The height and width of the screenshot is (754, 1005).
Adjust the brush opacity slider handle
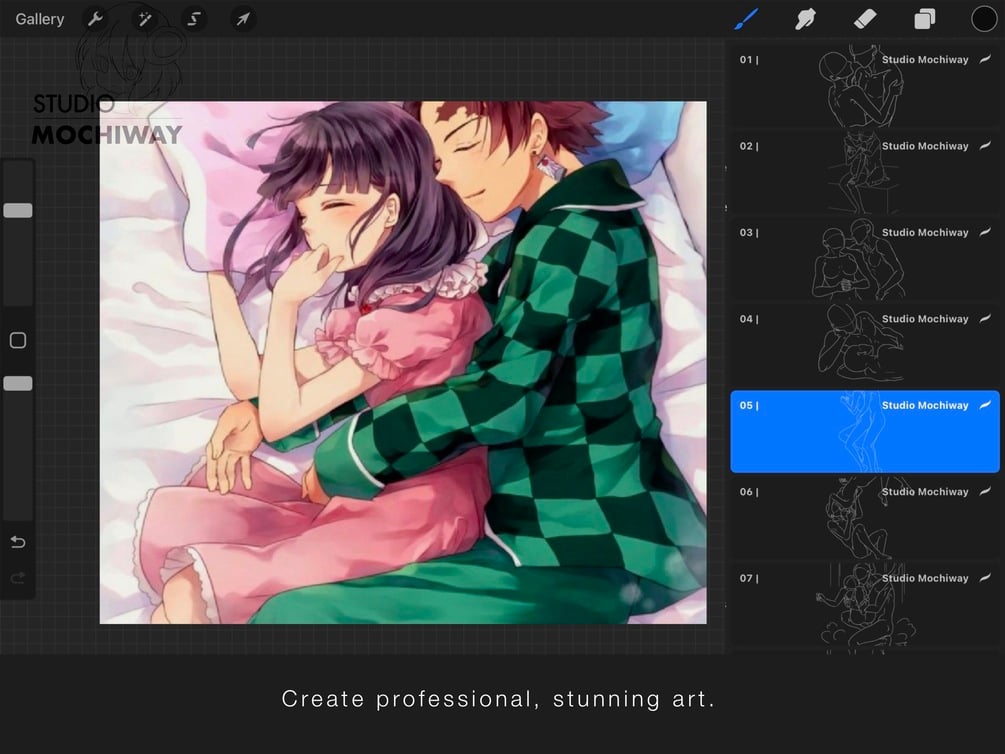[18, 383]
